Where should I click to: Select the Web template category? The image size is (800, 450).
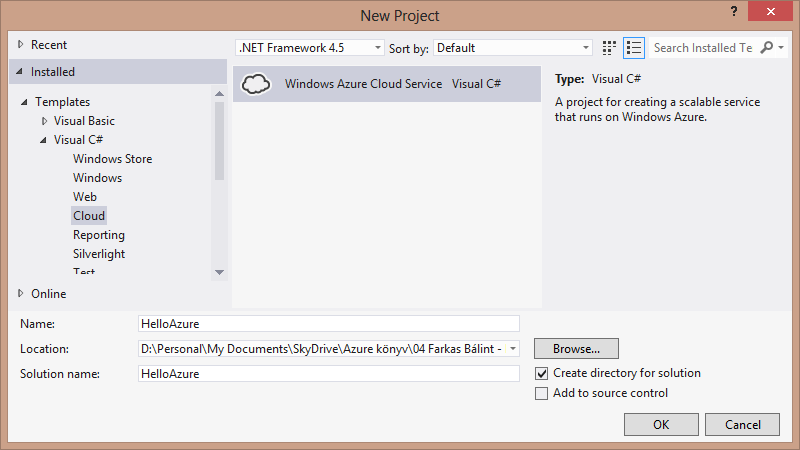(85, 196)
